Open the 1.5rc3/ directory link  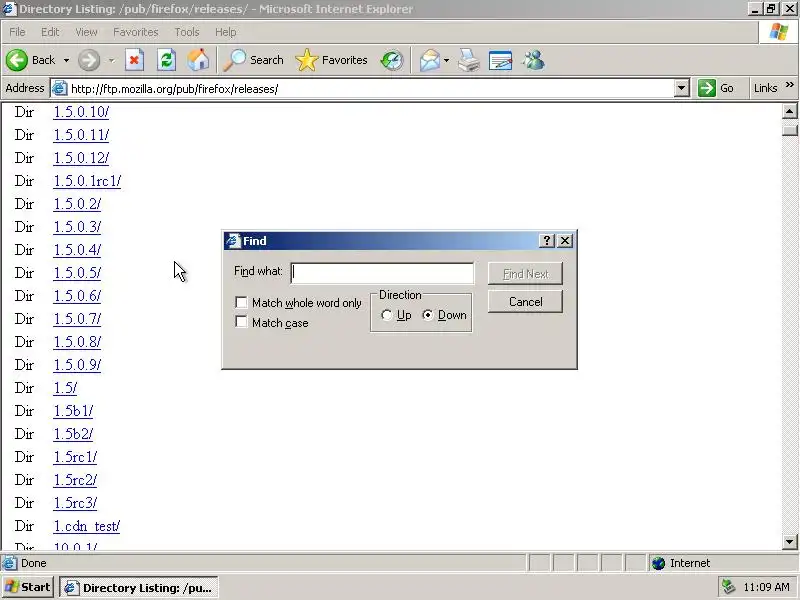[x=76, y=503]
